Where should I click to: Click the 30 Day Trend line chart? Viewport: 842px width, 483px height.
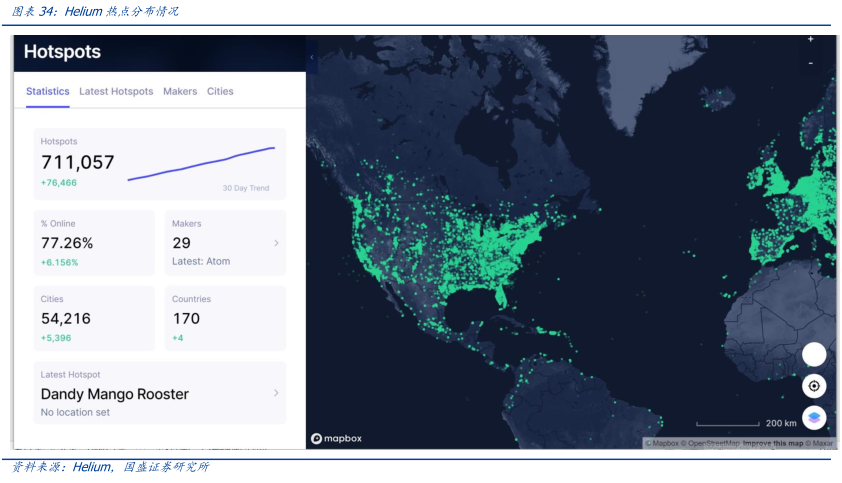(201, 163)
